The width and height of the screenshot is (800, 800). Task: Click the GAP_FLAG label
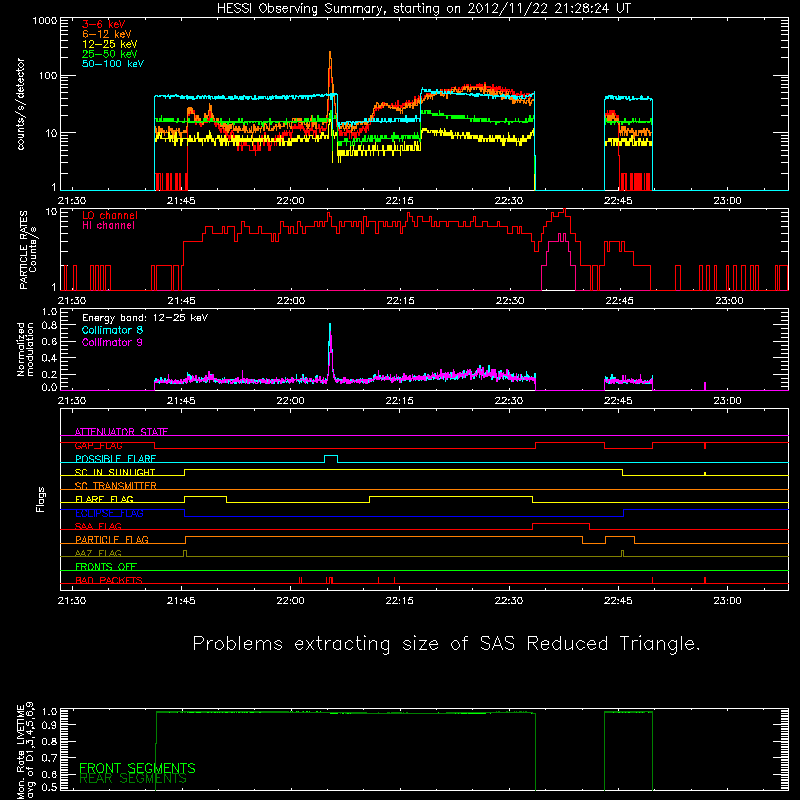click(98, 445)
